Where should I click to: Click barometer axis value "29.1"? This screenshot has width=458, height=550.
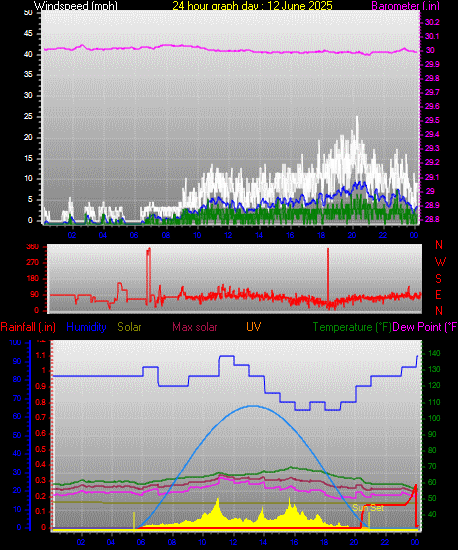[432, 177]
